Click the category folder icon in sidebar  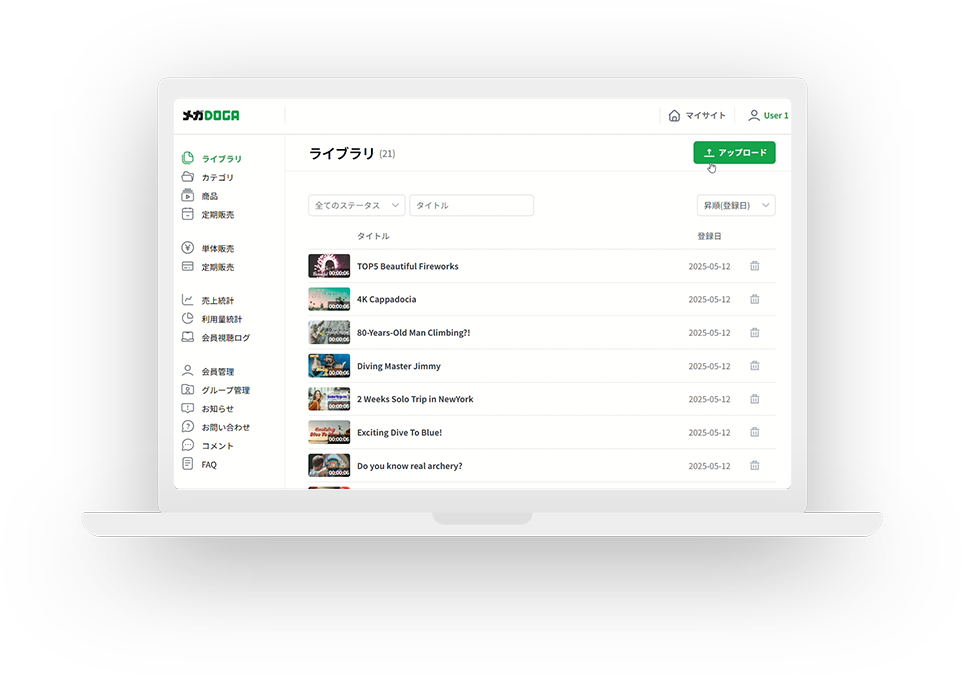click(188, 177)
